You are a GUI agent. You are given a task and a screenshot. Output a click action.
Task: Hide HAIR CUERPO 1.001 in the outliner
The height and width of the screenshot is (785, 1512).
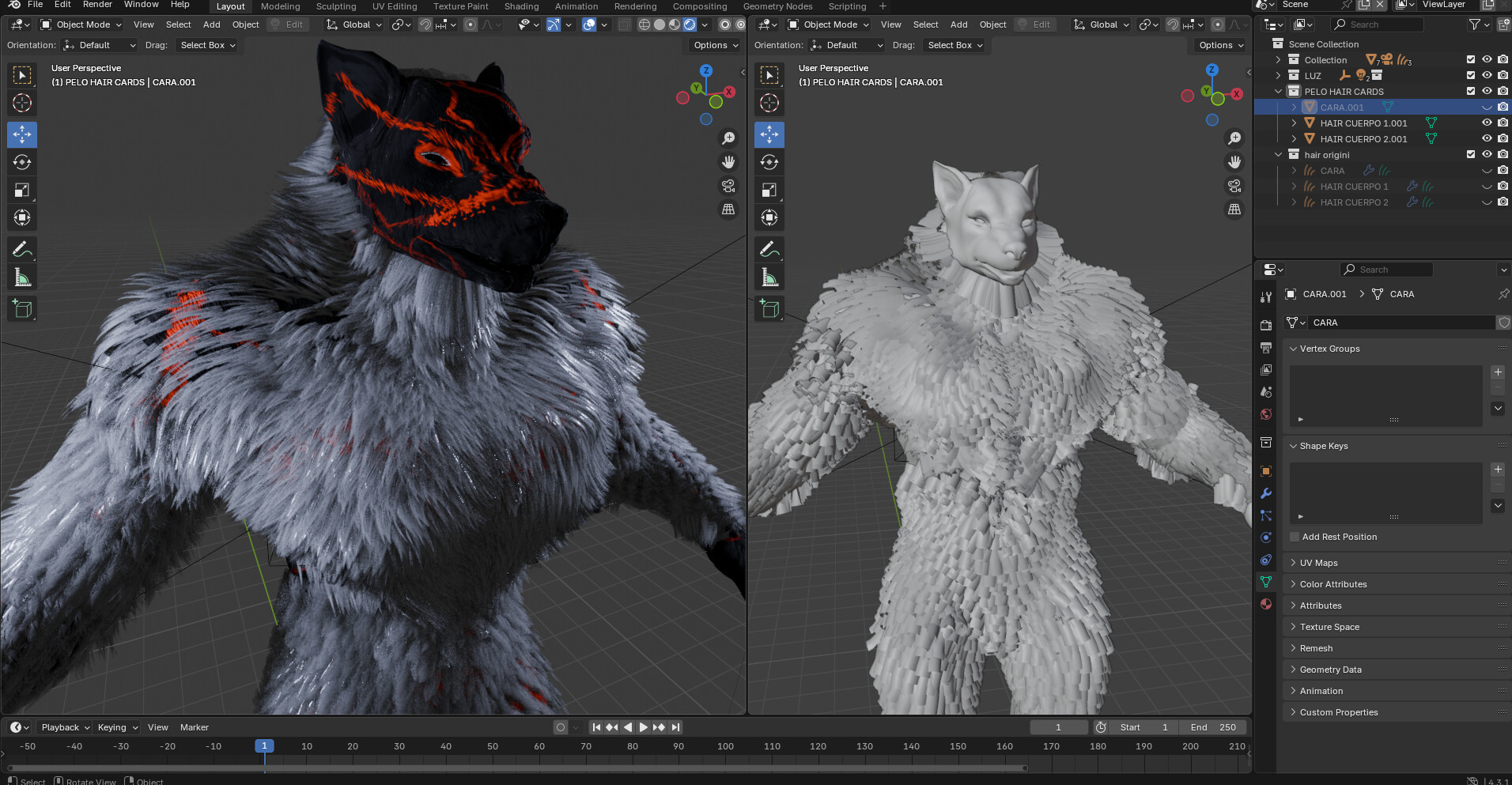pos(1487,123)
